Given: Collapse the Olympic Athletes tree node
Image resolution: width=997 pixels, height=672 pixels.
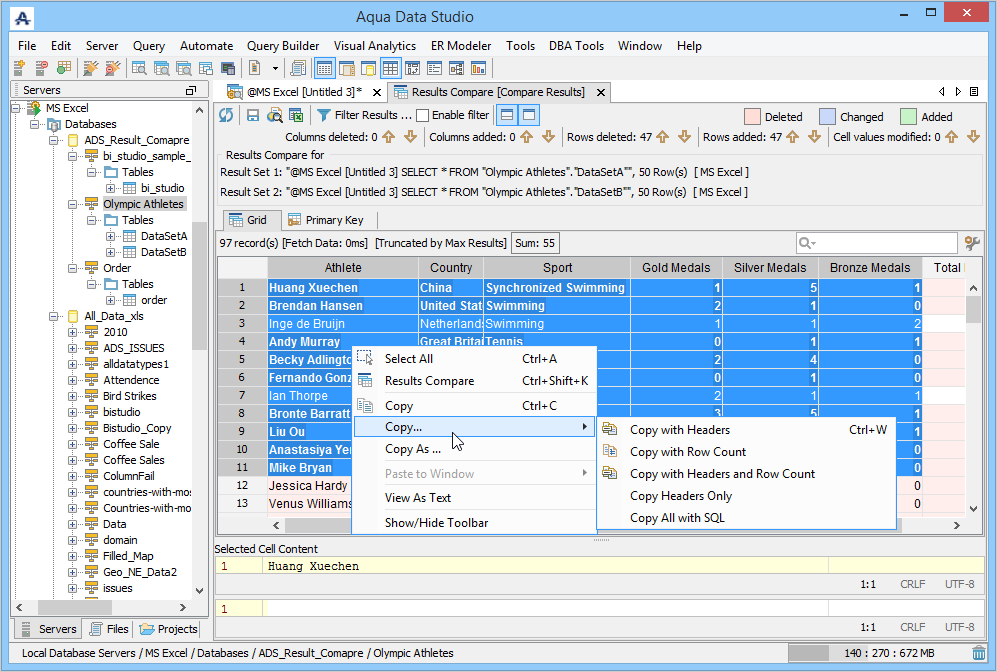Looking at the screenshot, I should (73, 204).
